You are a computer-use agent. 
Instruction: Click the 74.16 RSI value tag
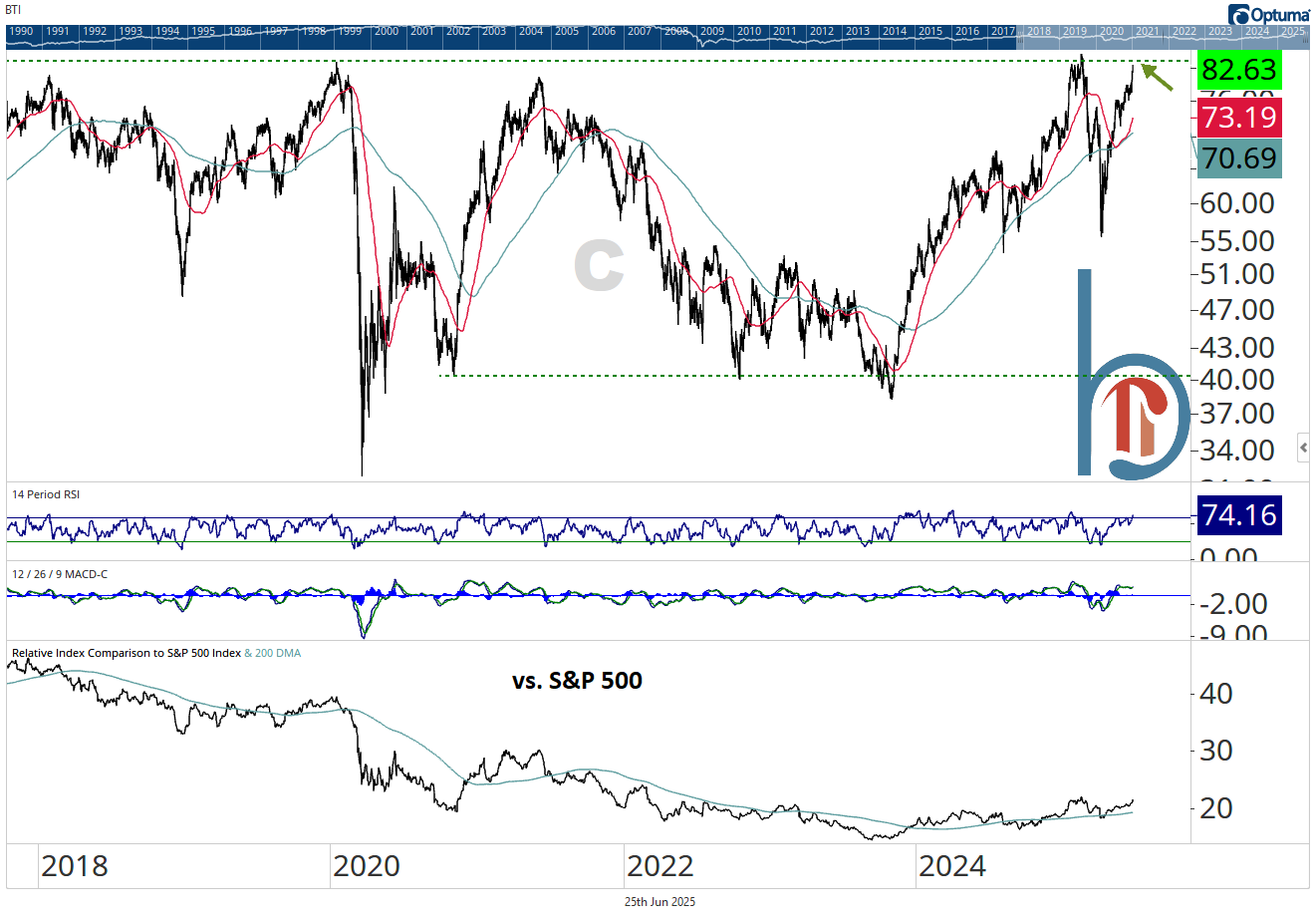(1238, 515)
